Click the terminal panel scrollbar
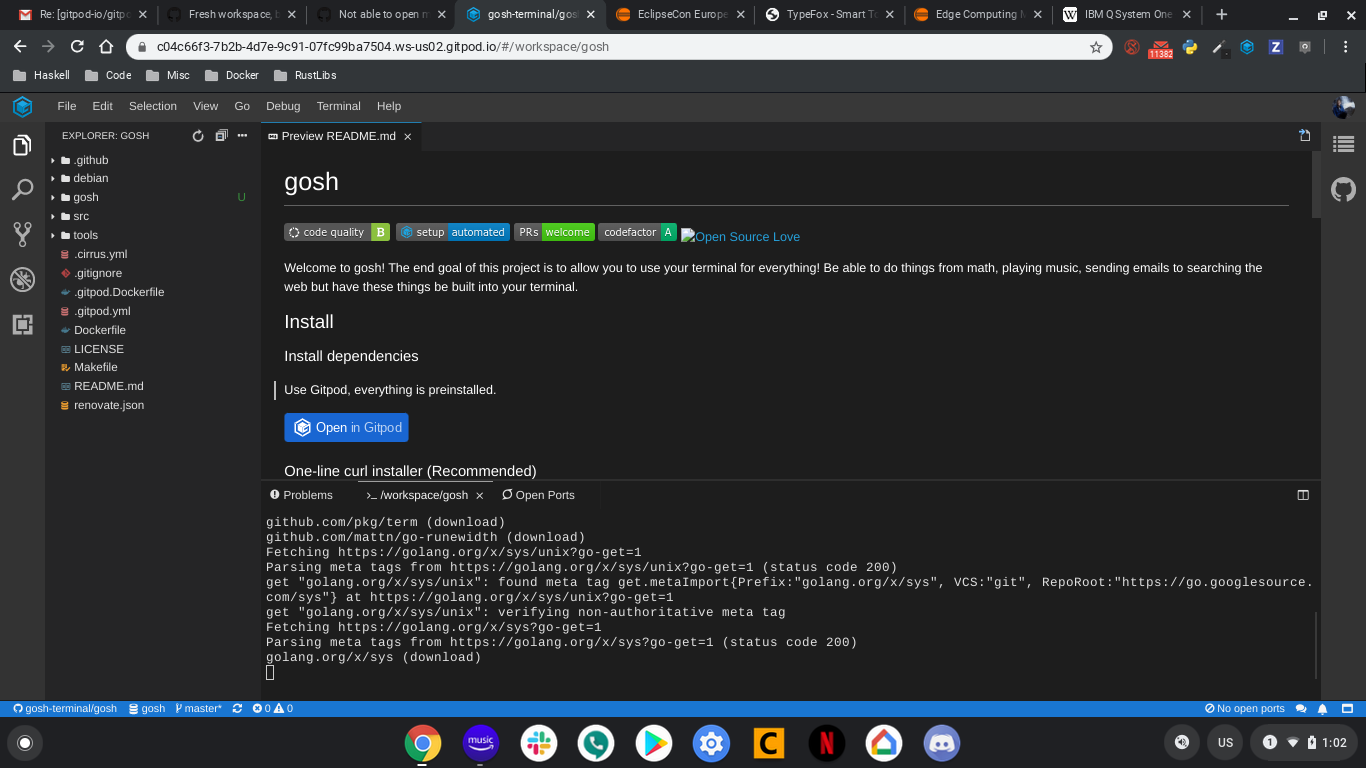The width and height of the screenshot is (1366, 768). coord(1316,644)
